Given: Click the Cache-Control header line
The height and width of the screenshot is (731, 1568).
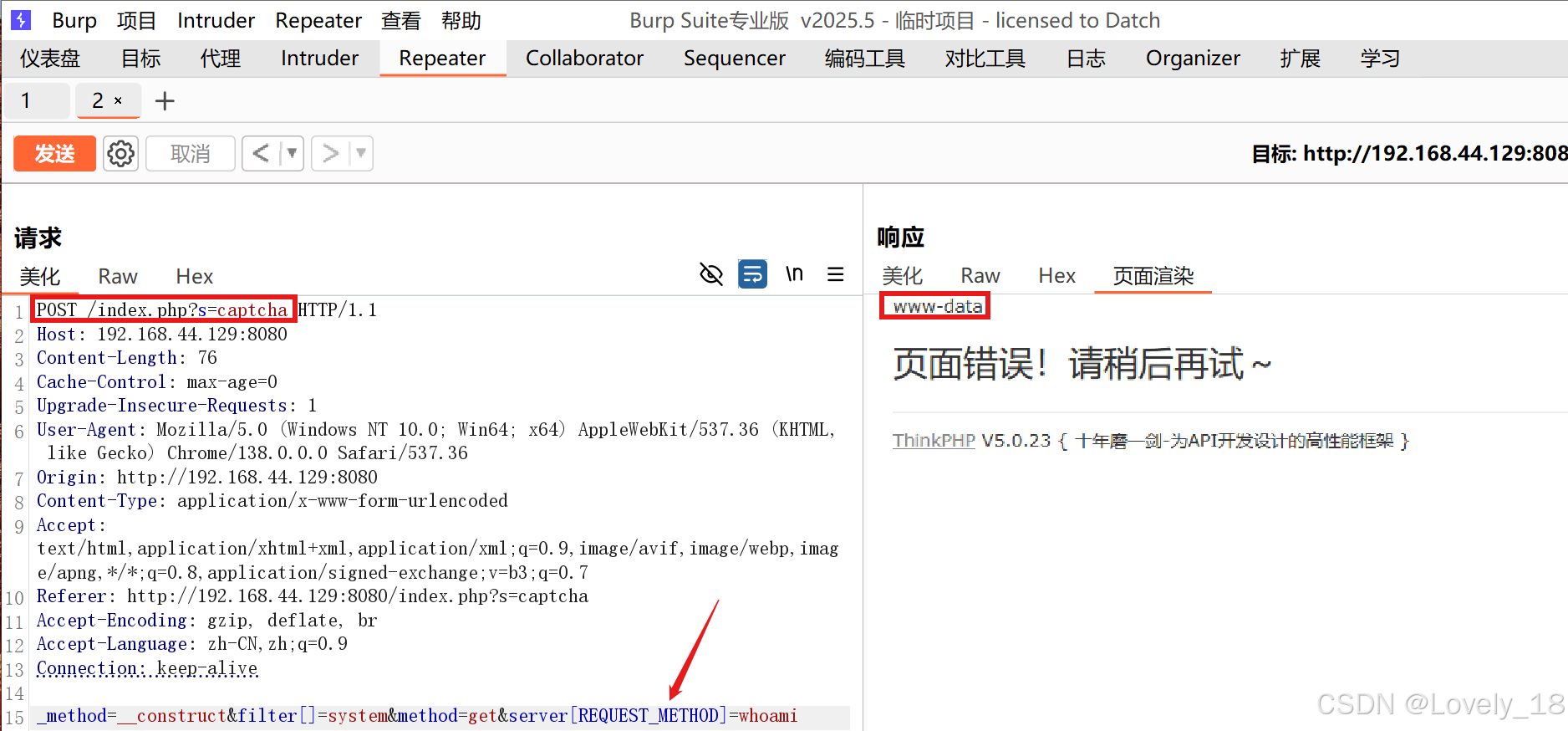Looking at the screenshot, I should coord(157,381).
